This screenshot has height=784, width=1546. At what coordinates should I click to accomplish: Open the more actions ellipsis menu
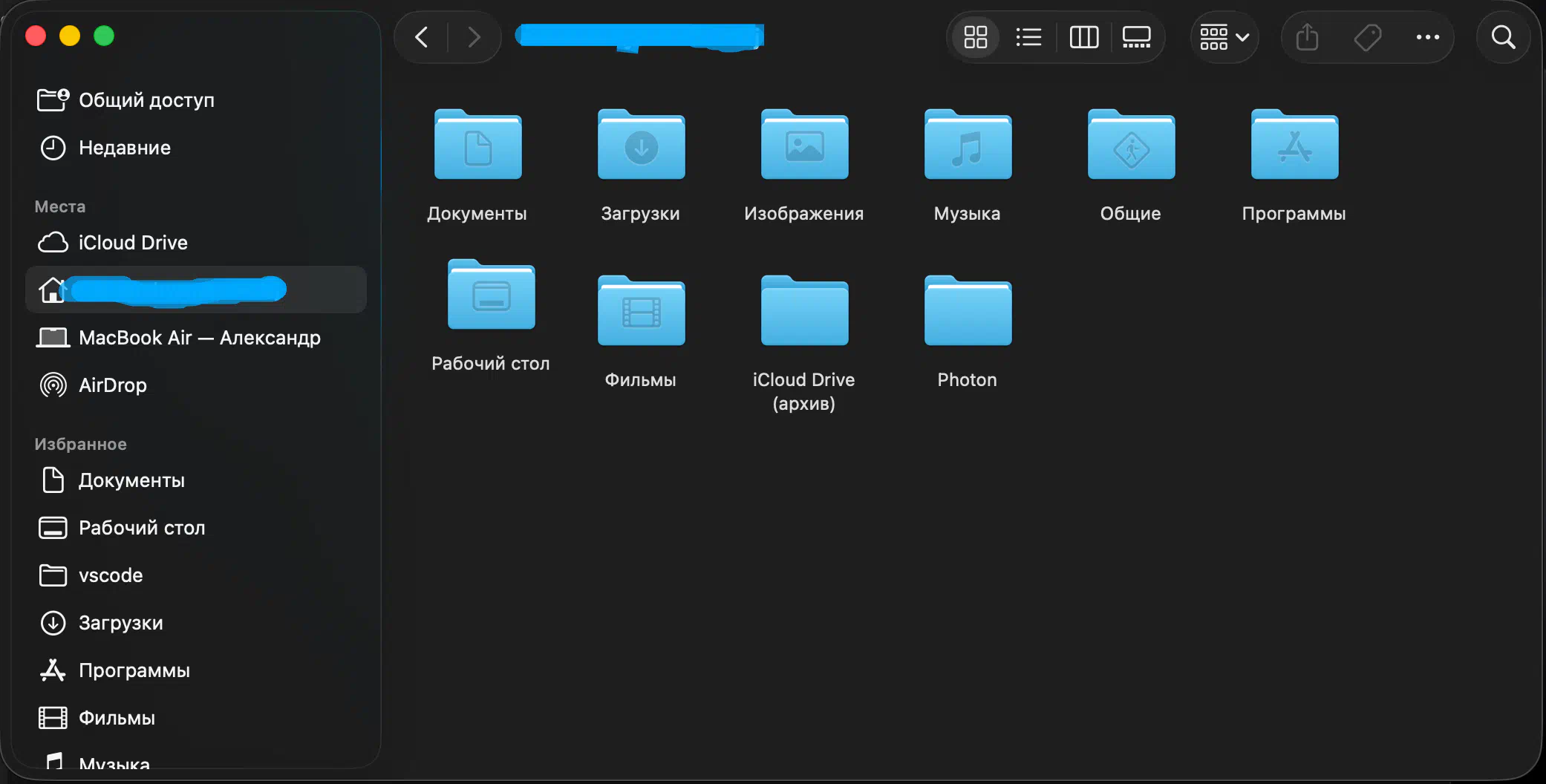1427,37
